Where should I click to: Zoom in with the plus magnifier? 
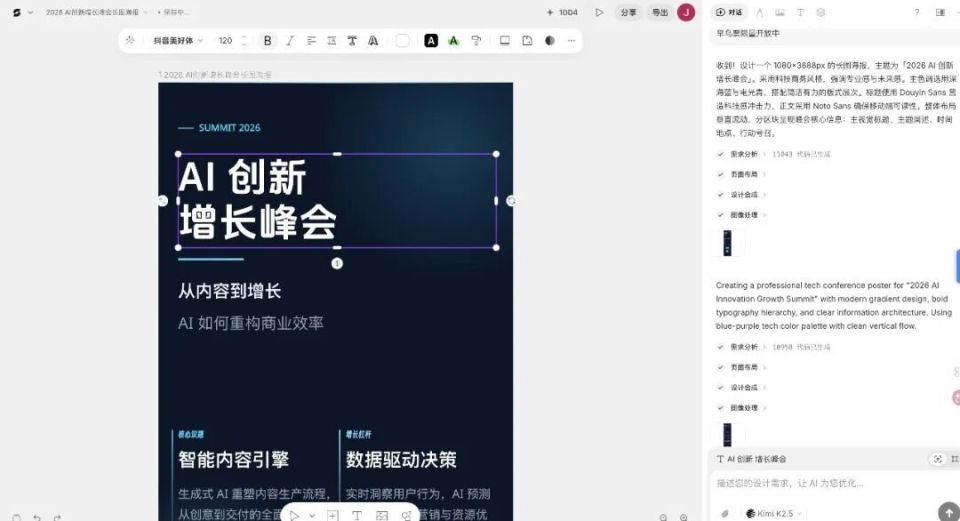(x=683, y=517)
